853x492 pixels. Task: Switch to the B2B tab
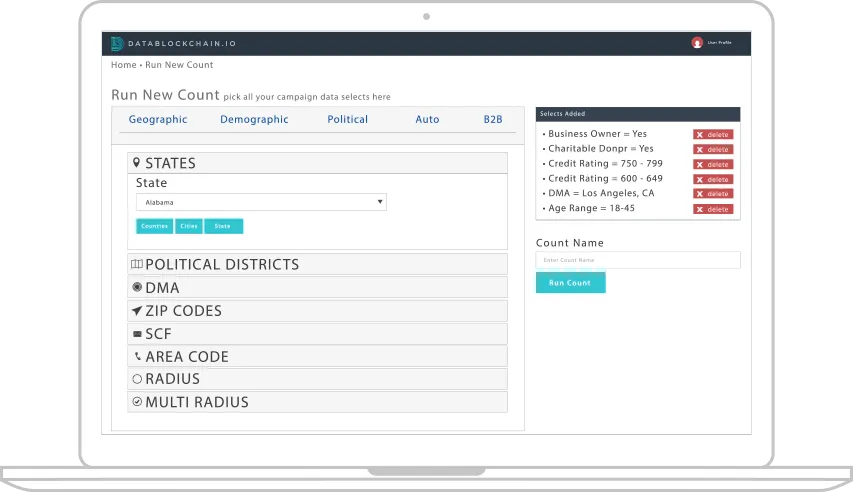[493, 119]
